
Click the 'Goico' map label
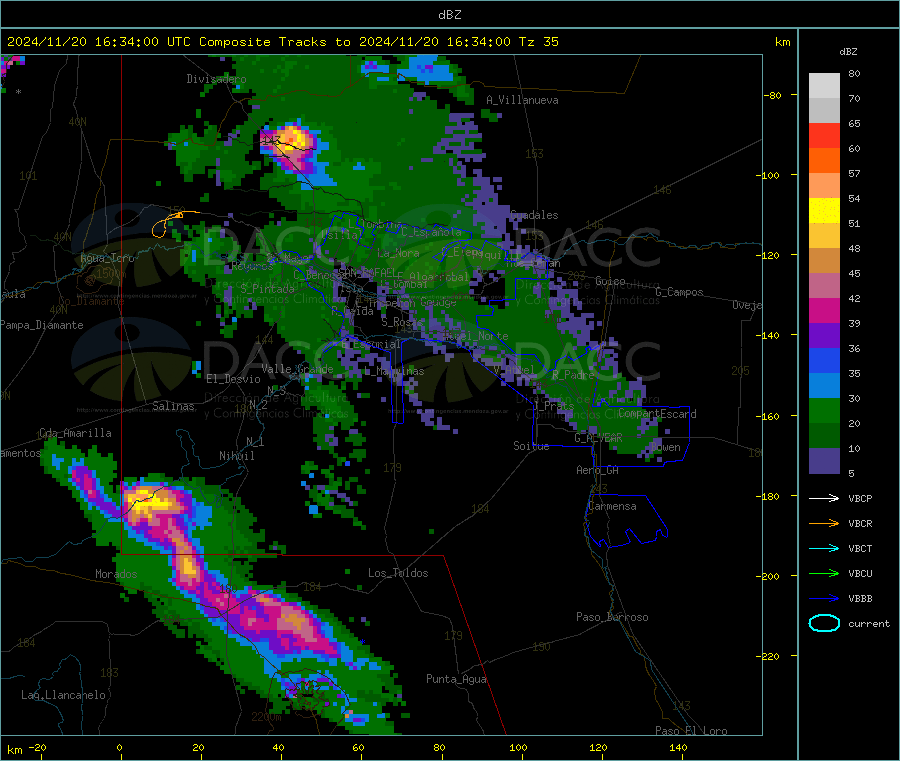pos(610,281)
